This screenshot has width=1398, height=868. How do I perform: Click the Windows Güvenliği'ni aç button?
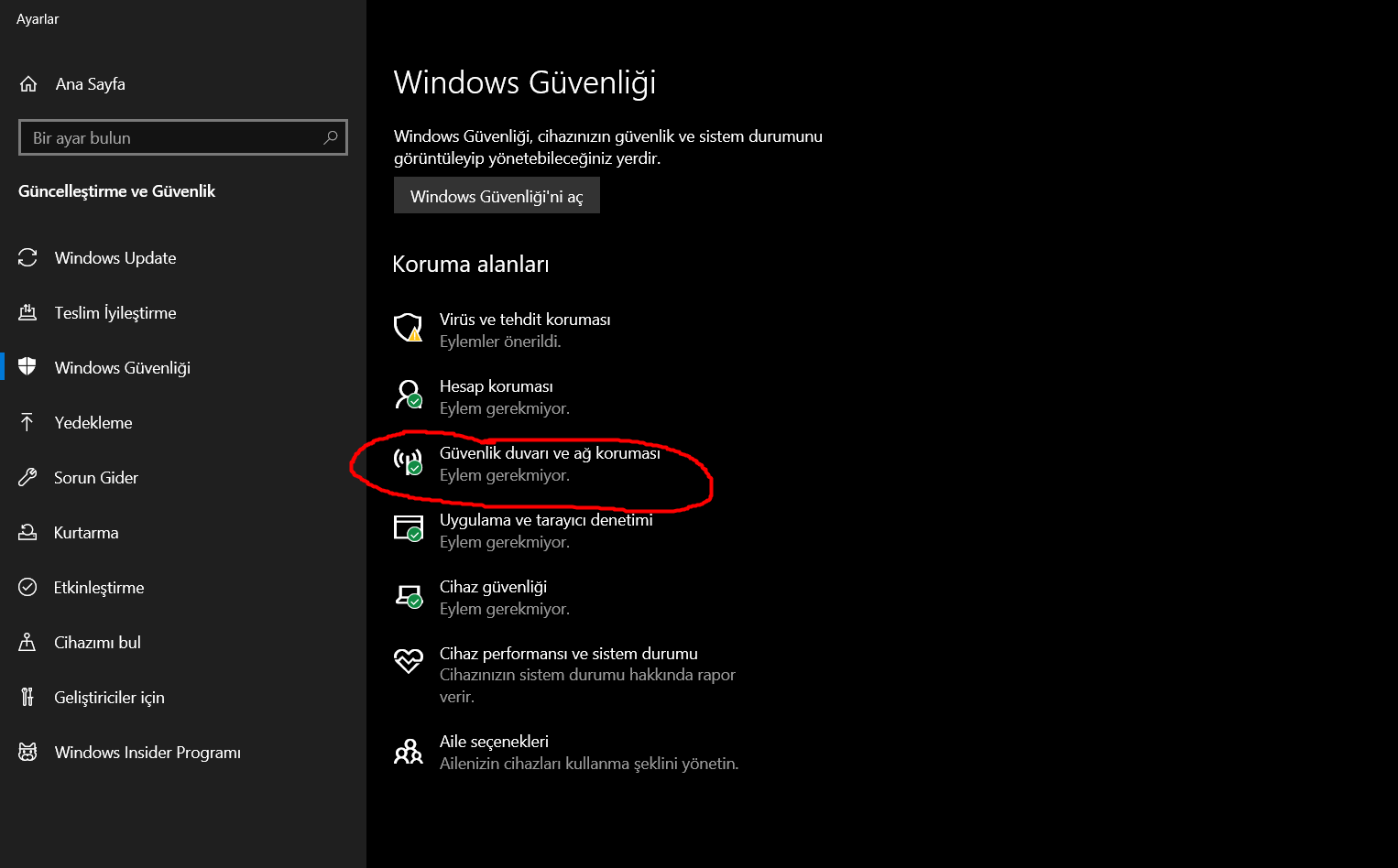[497, 196]
